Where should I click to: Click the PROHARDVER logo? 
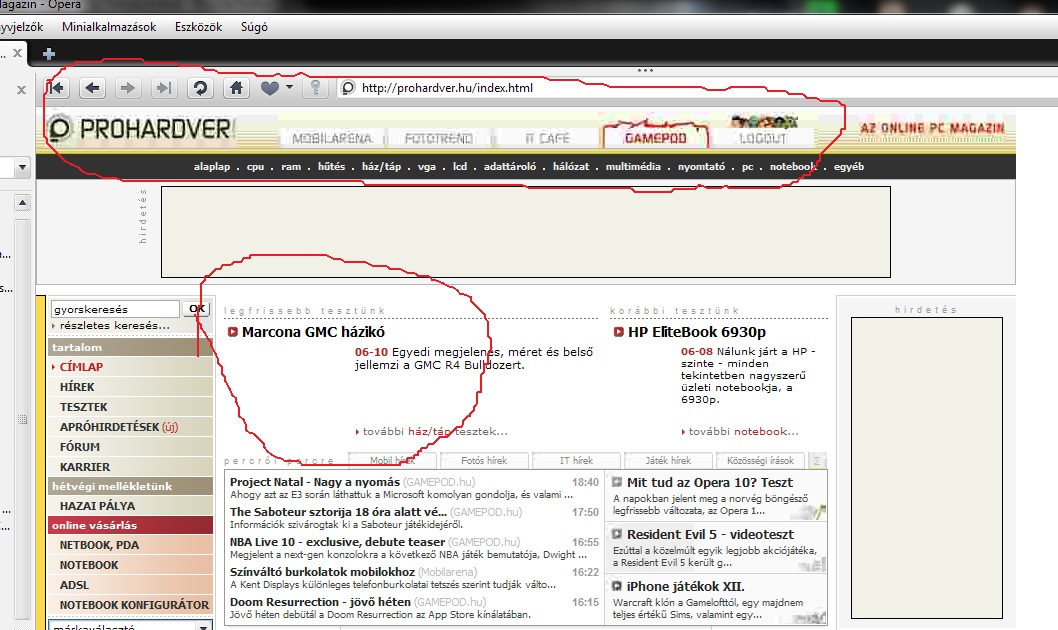140,128
